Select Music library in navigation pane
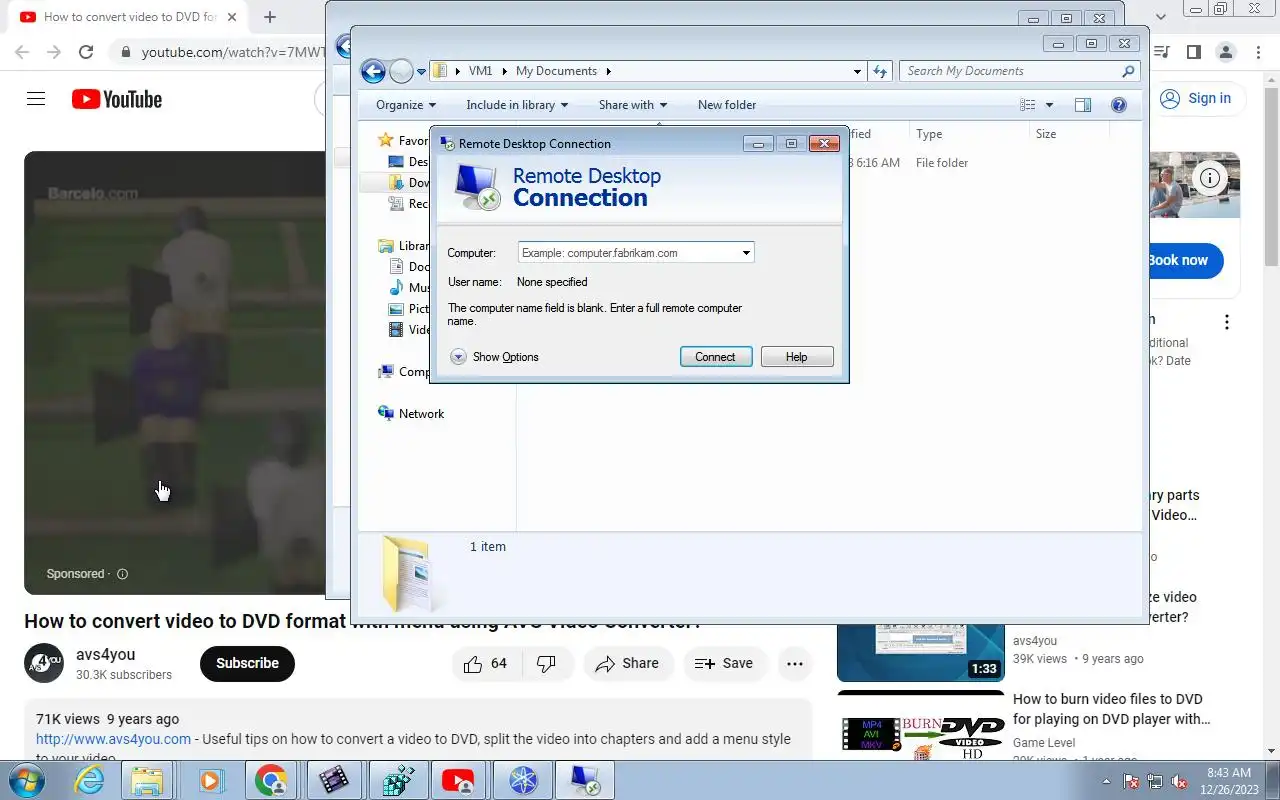The image size is (1280, 800). pos(410,288)
